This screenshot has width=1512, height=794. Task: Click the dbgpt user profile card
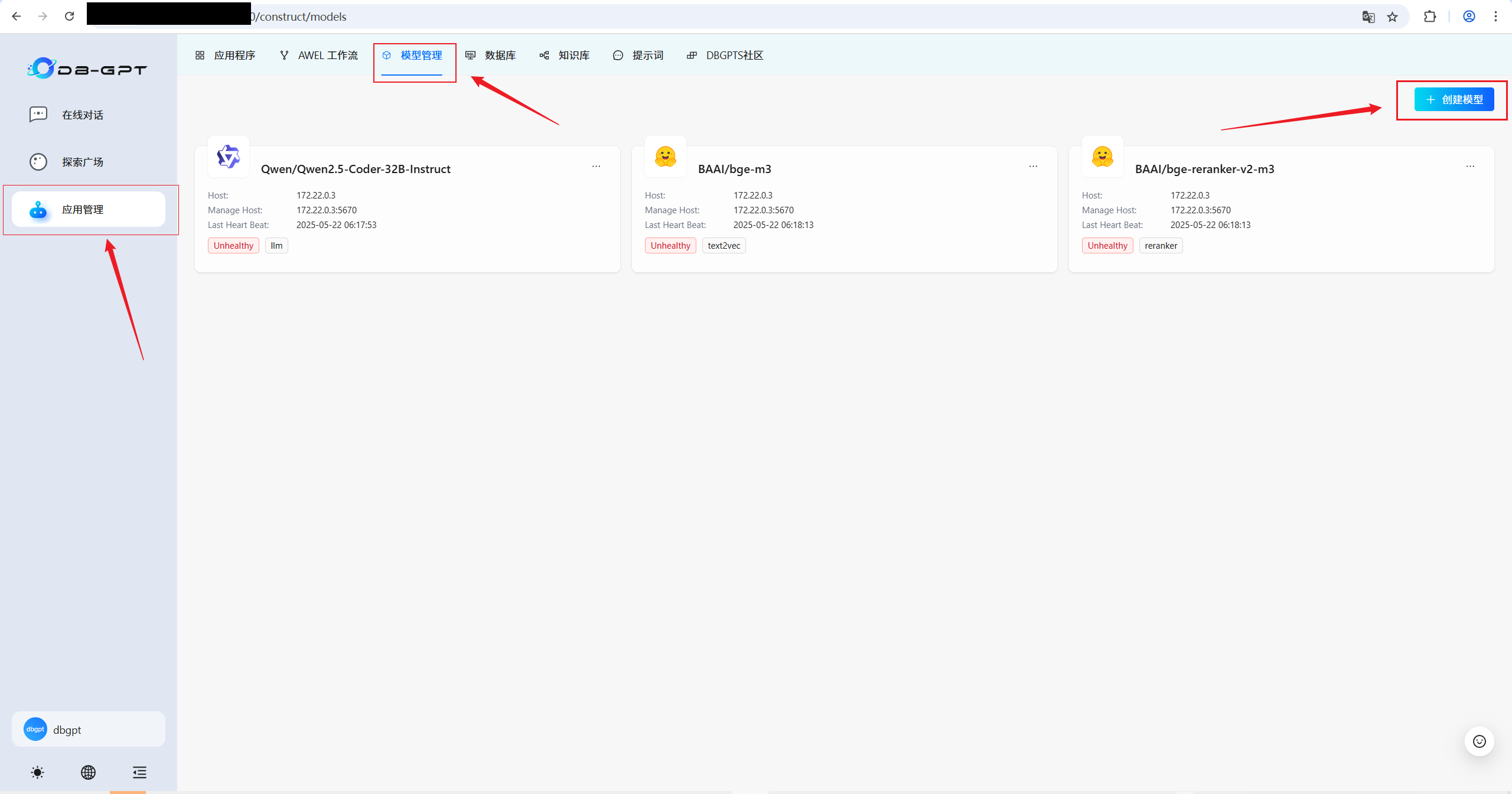[89, 729]
